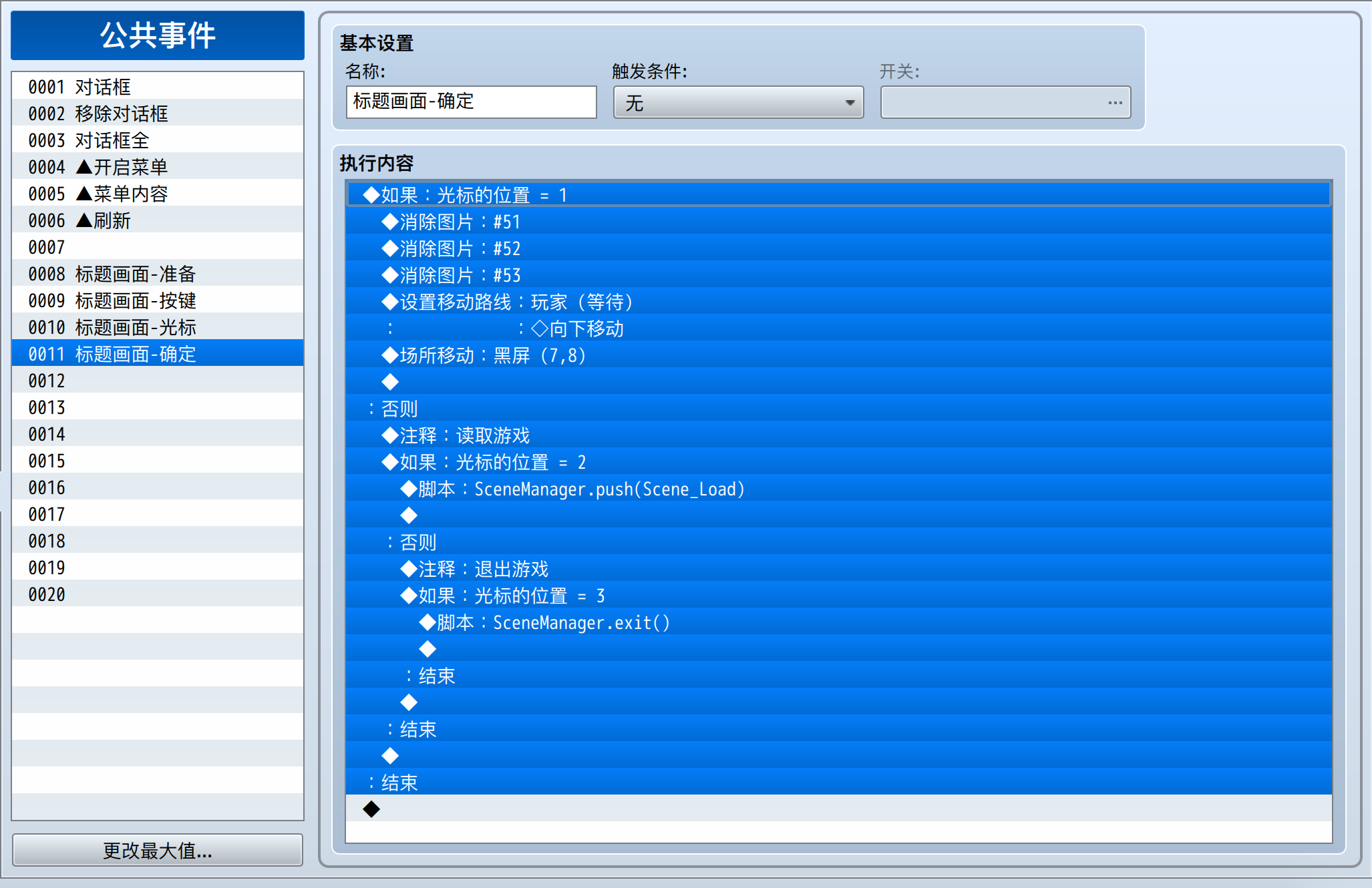
Task: Select the command 如果:光标的位置 = 1
Action: coord(839,194)
